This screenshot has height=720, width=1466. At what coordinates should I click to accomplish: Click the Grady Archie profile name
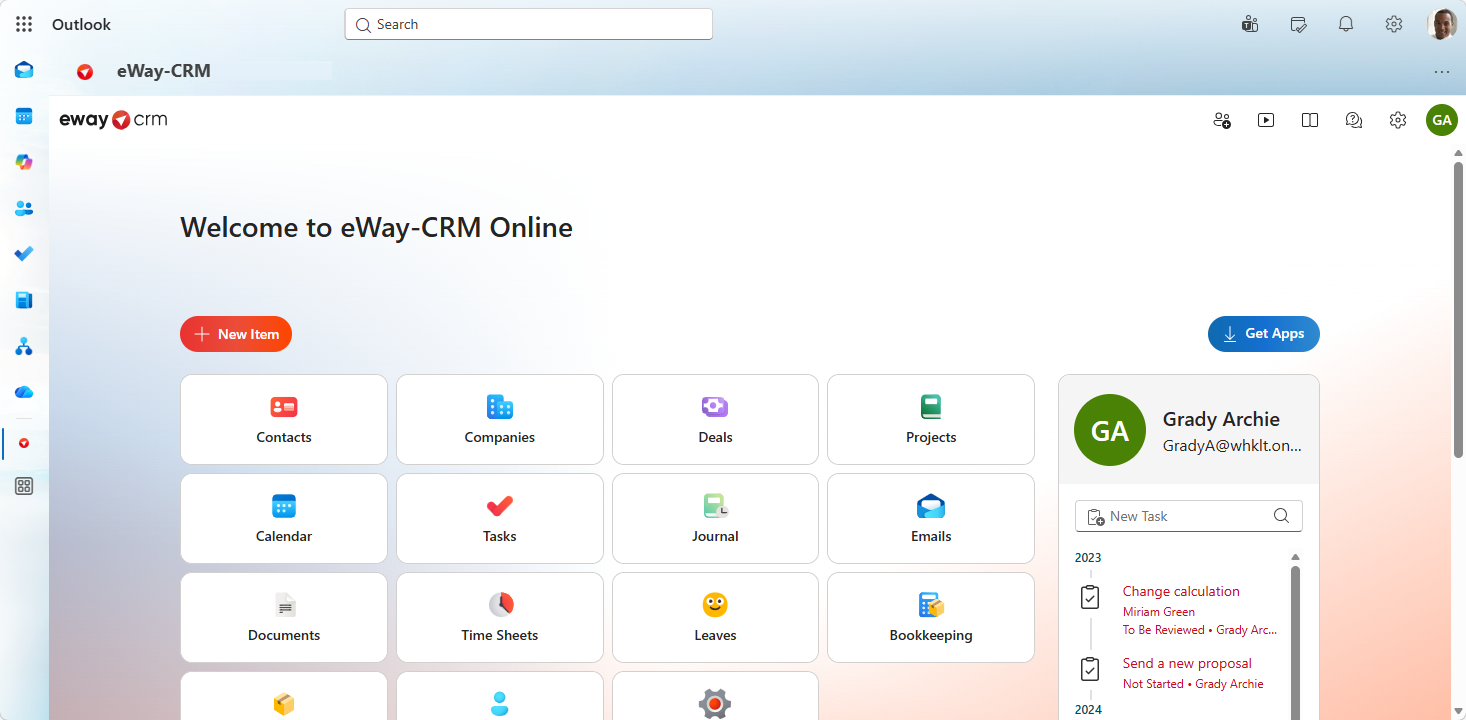tap(1221, 419)
